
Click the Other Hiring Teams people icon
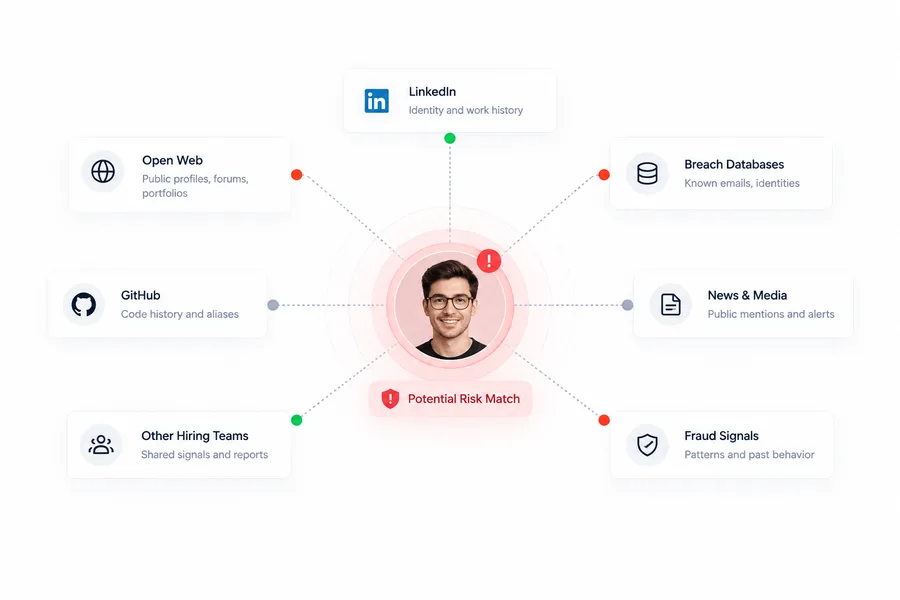101,444
